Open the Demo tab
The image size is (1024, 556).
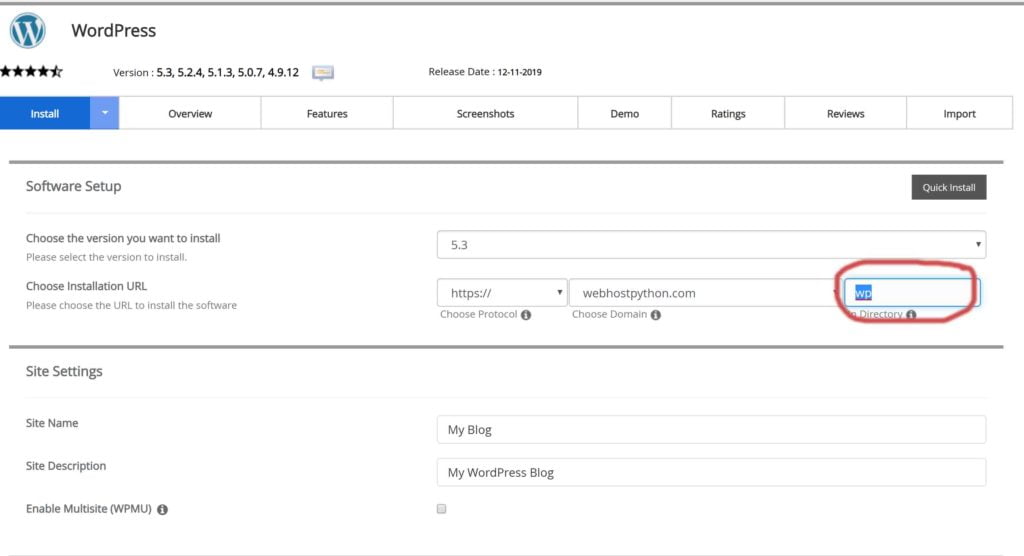[624, 113]
